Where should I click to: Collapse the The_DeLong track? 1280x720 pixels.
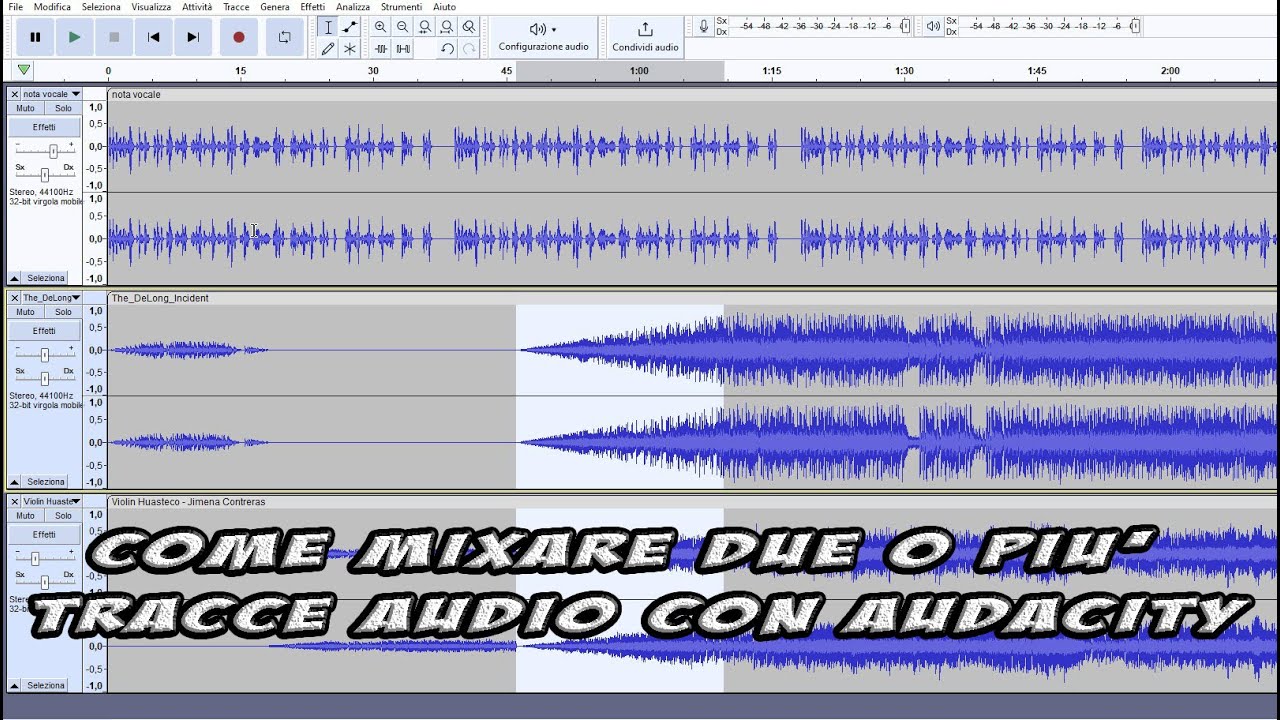point(15,482)
